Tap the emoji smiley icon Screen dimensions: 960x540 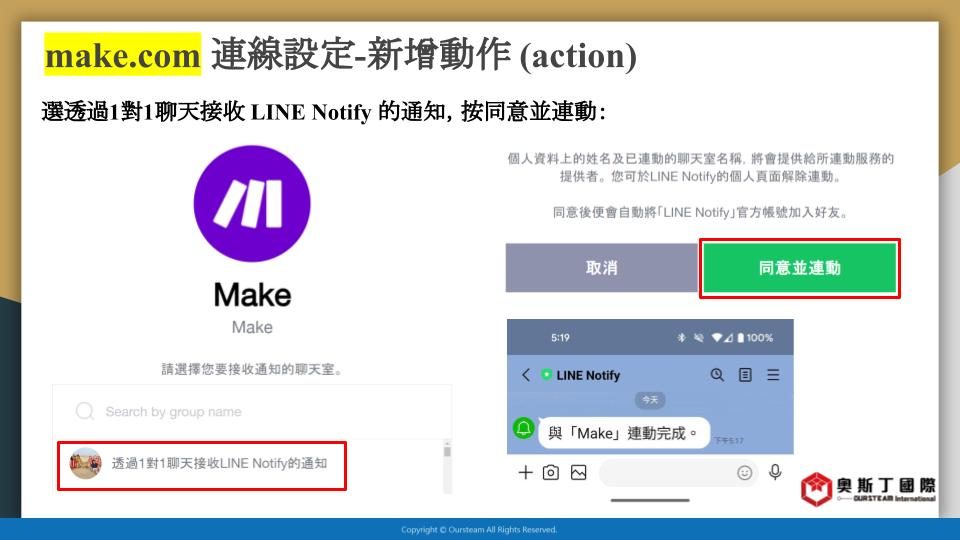click(x=744, y=473)
